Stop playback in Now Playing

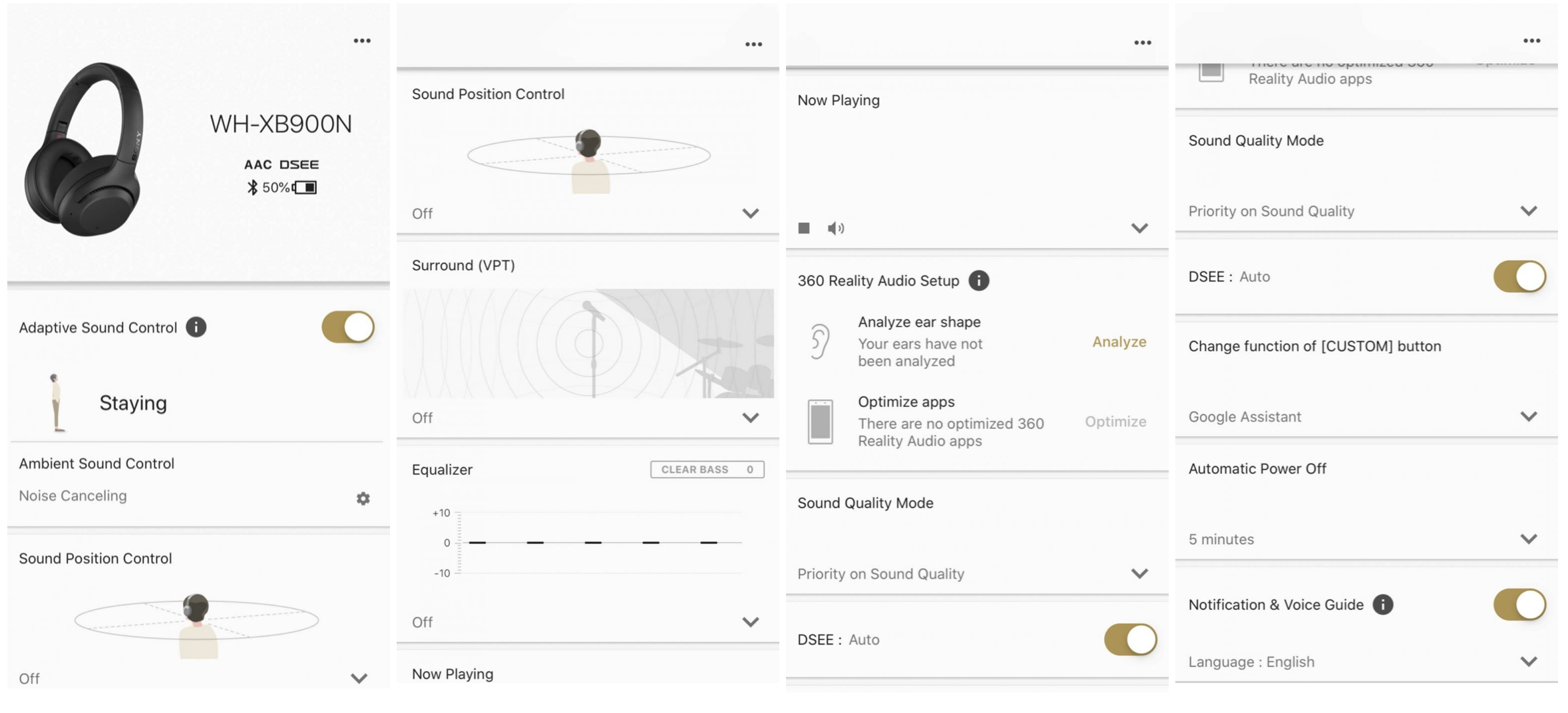[804, 228]
